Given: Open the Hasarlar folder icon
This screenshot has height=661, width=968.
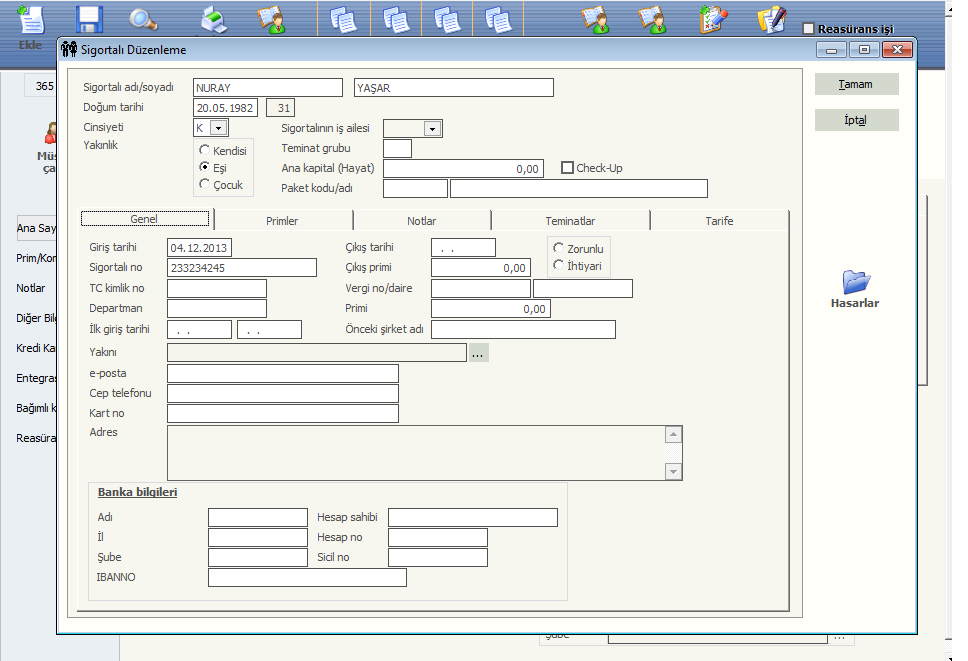Looking at the screenshot, I should tap(856, 282).
